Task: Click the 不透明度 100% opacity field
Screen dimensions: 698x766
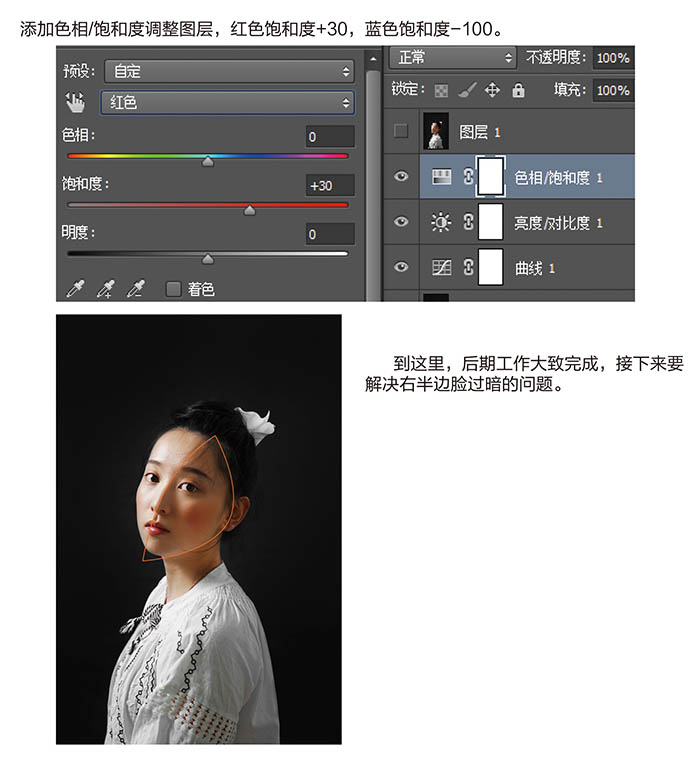Action: point(613,58)
